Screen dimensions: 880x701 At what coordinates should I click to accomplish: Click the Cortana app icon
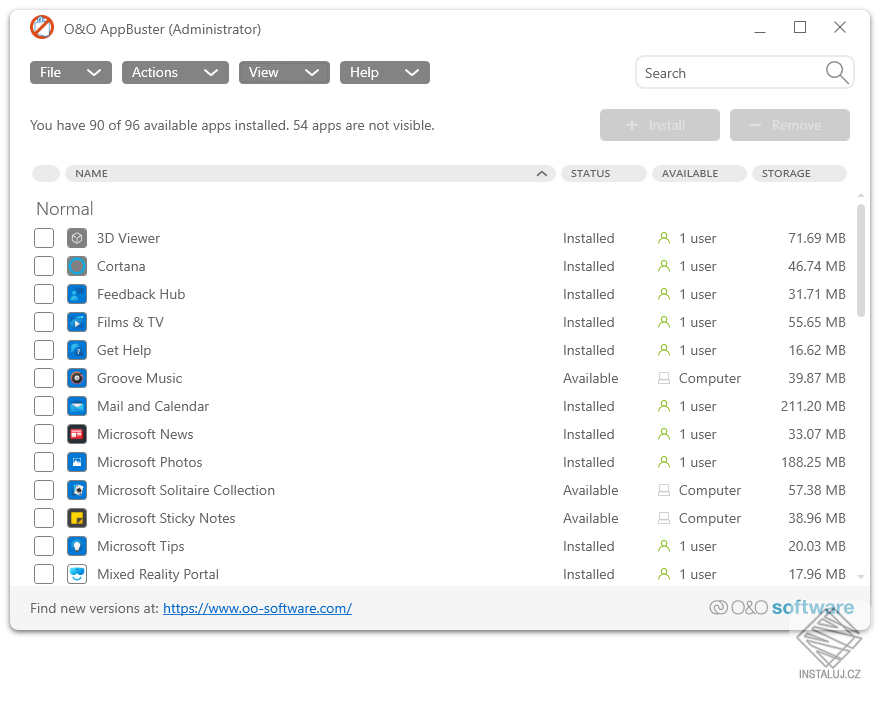77,266
